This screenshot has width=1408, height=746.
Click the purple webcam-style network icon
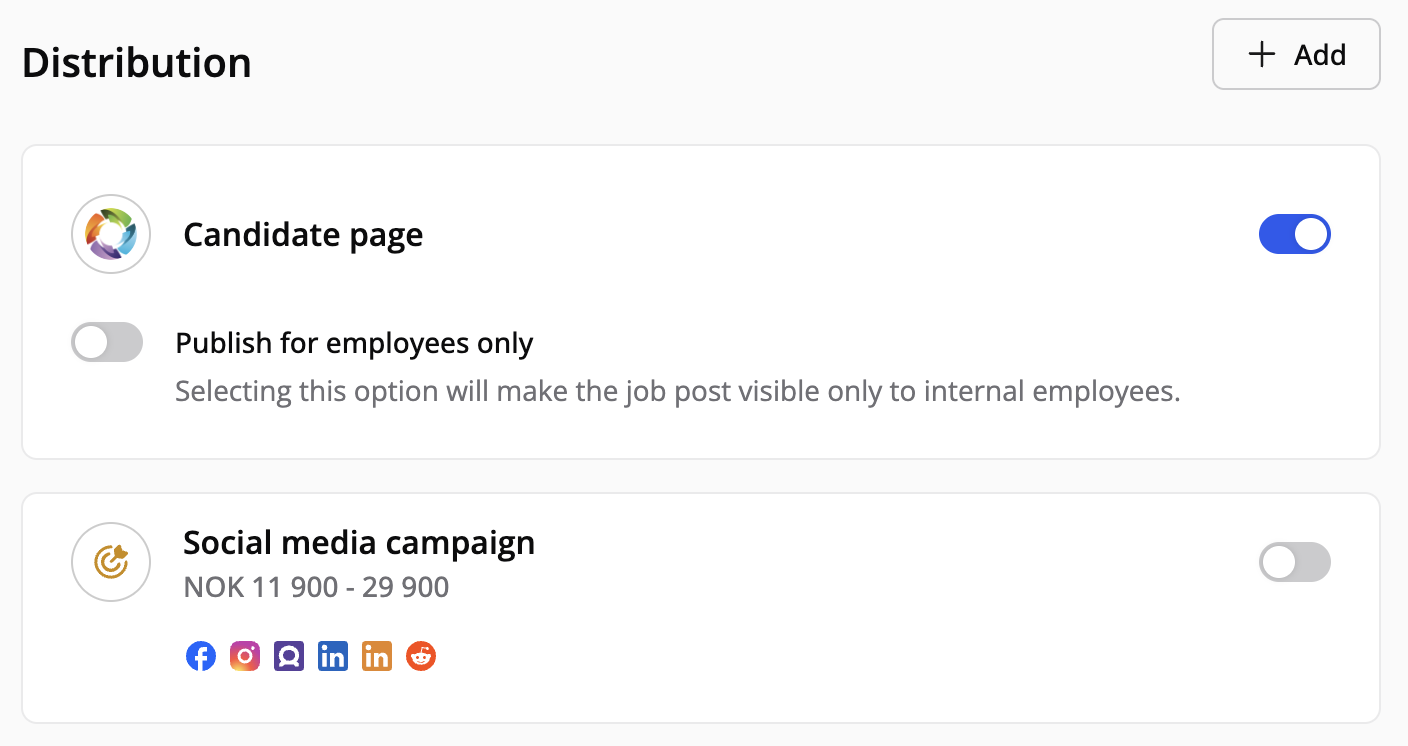point(289,657)
